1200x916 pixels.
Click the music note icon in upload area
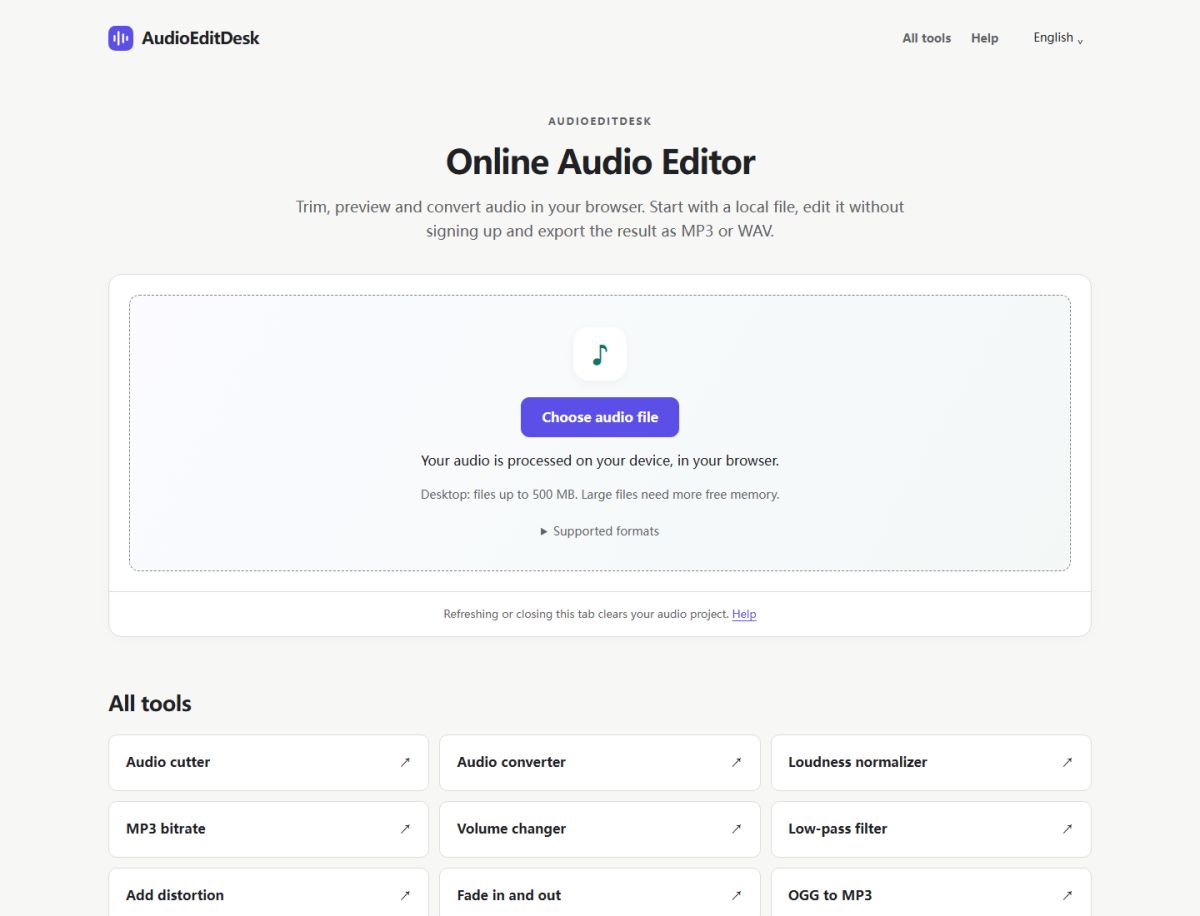600,354
